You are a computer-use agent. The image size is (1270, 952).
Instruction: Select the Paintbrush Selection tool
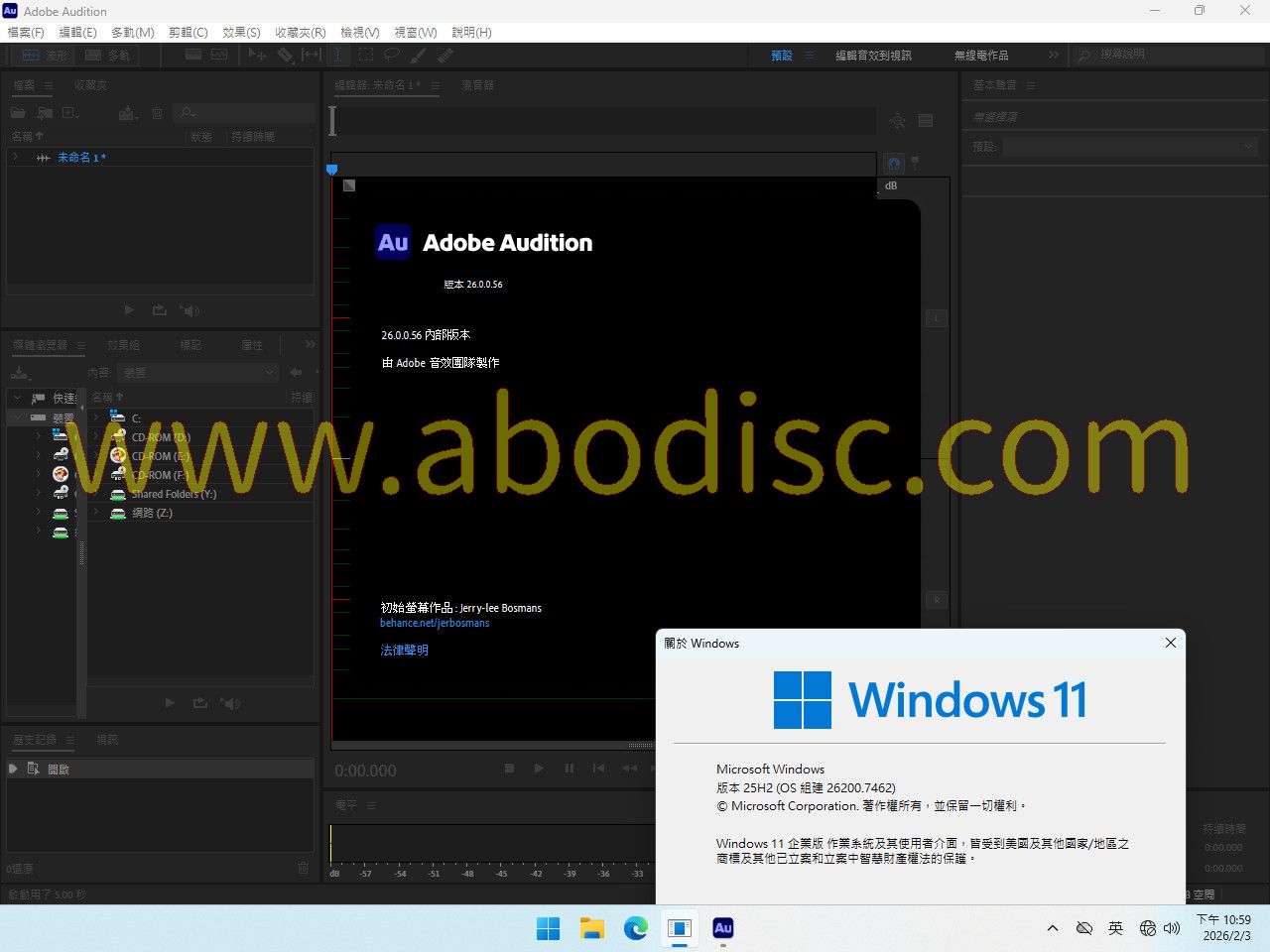(419, 56)
